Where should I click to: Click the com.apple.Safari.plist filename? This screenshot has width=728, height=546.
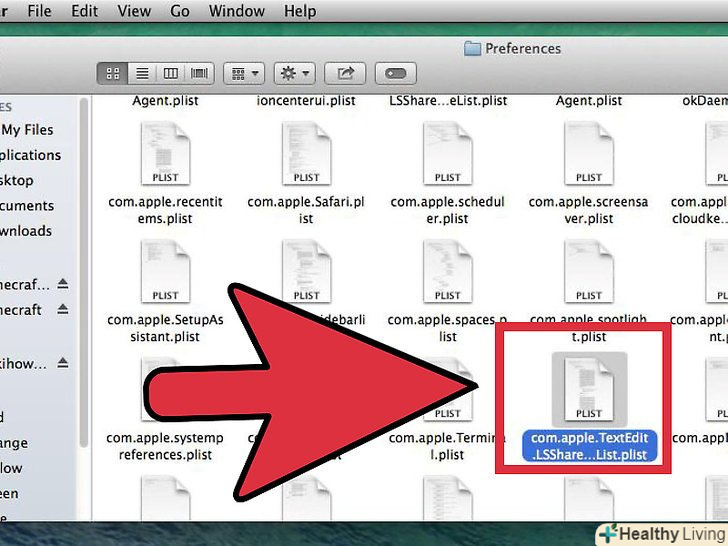point(306,210)
